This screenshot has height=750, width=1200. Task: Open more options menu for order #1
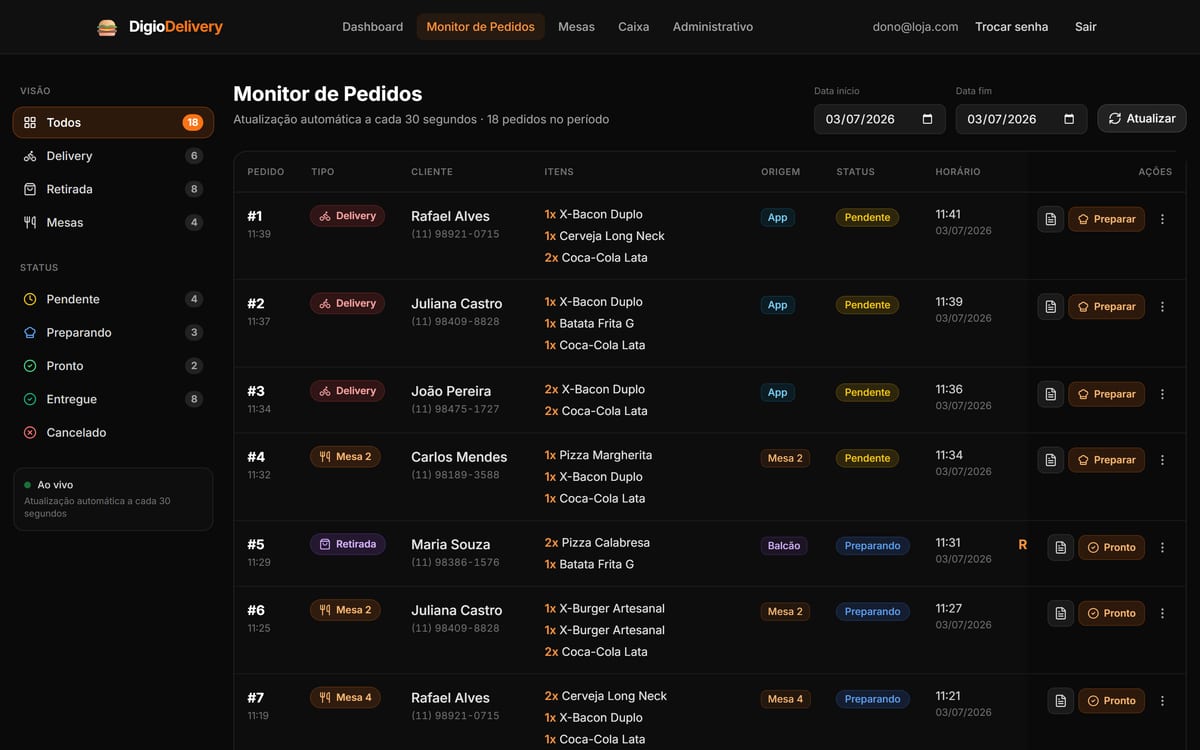pos(1162,219)
